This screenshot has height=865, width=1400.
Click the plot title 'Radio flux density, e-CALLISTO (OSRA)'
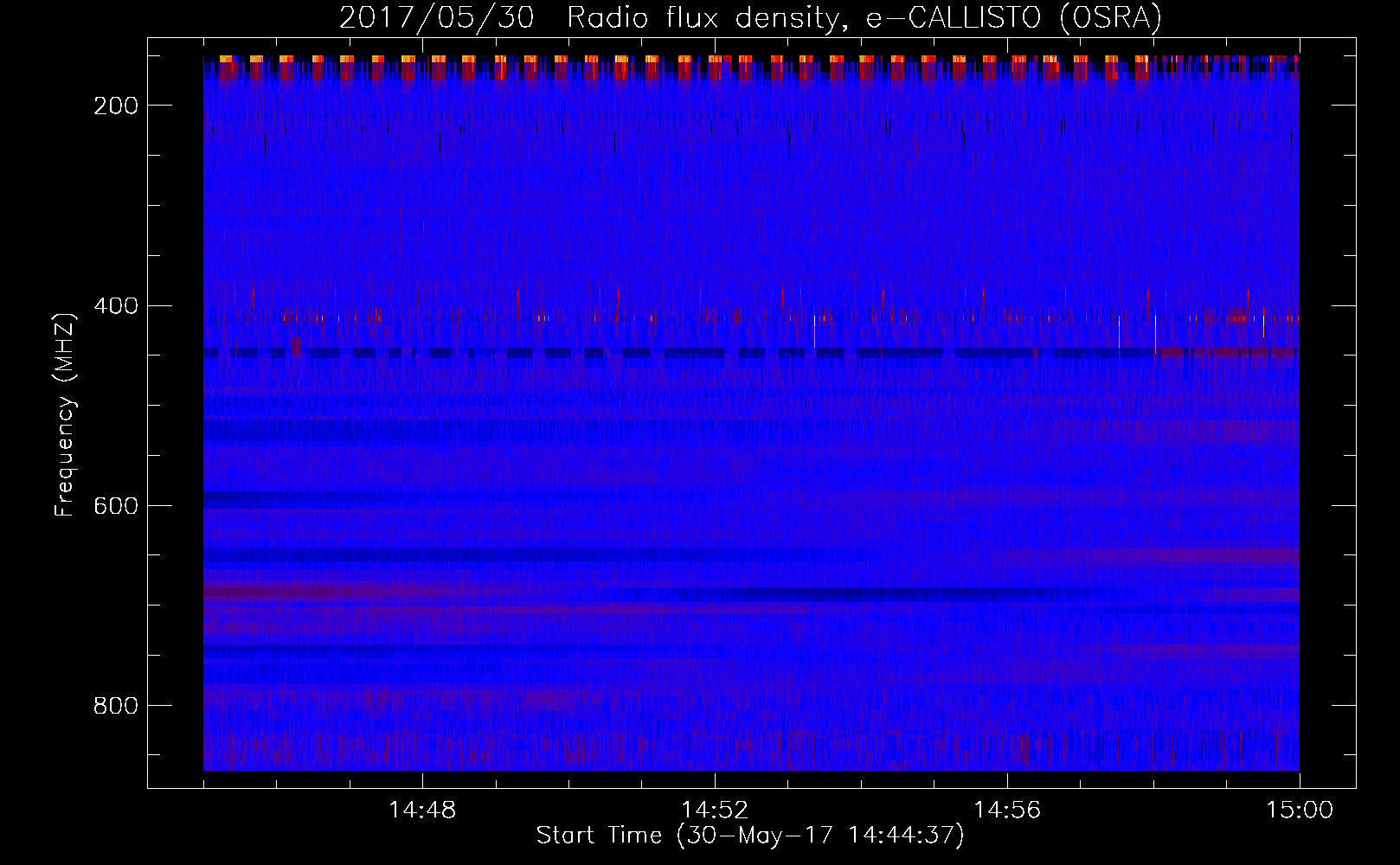pyautogui.click(x=864, y=18)
